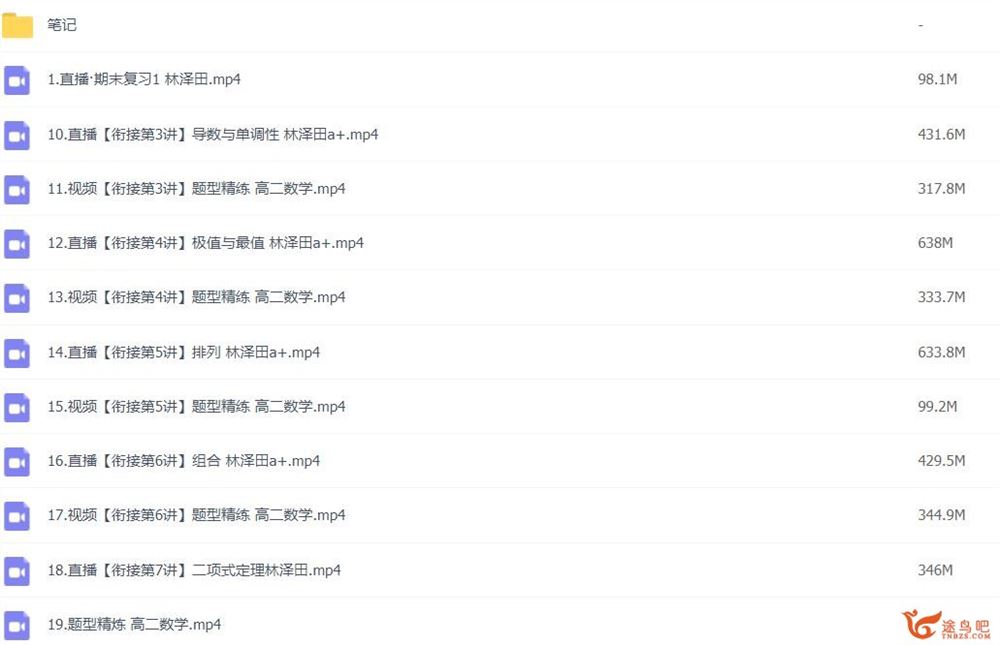Open file 13.视频【衔接第4讲】题型精练
This screenshot has width=1000, height=645.
coord(196,297)
